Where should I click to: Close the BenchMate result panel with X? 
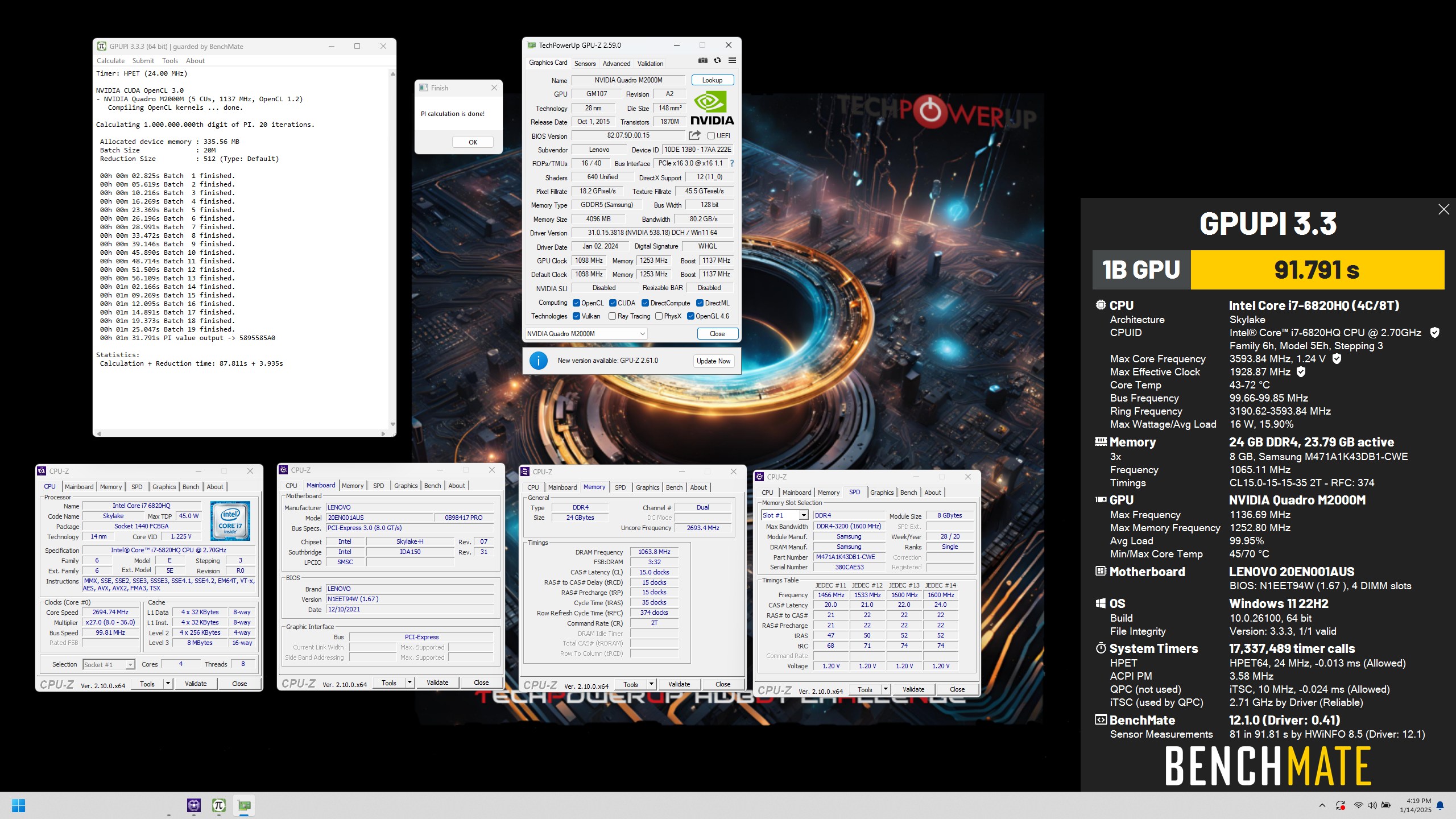click(x=1443, y=209)
